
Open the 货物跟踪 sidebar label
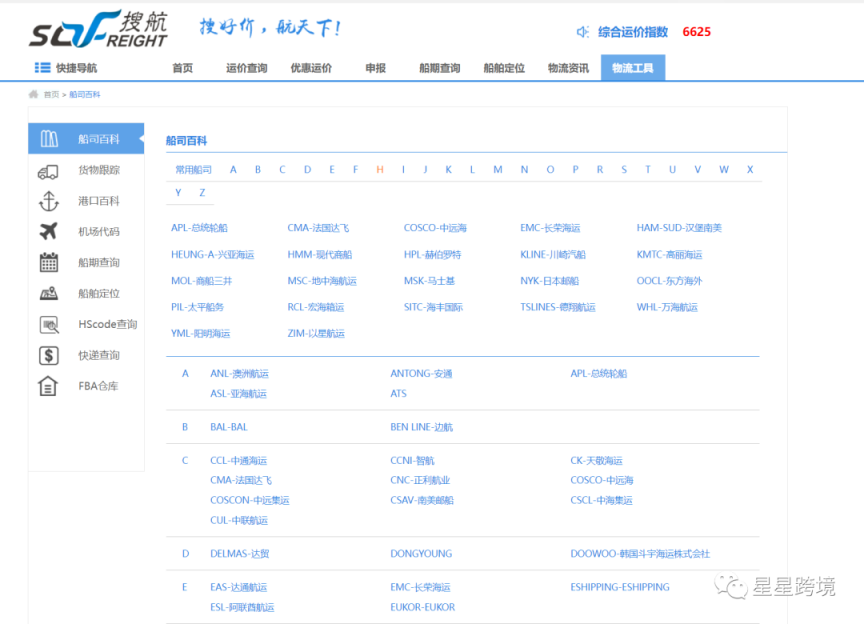99,170
